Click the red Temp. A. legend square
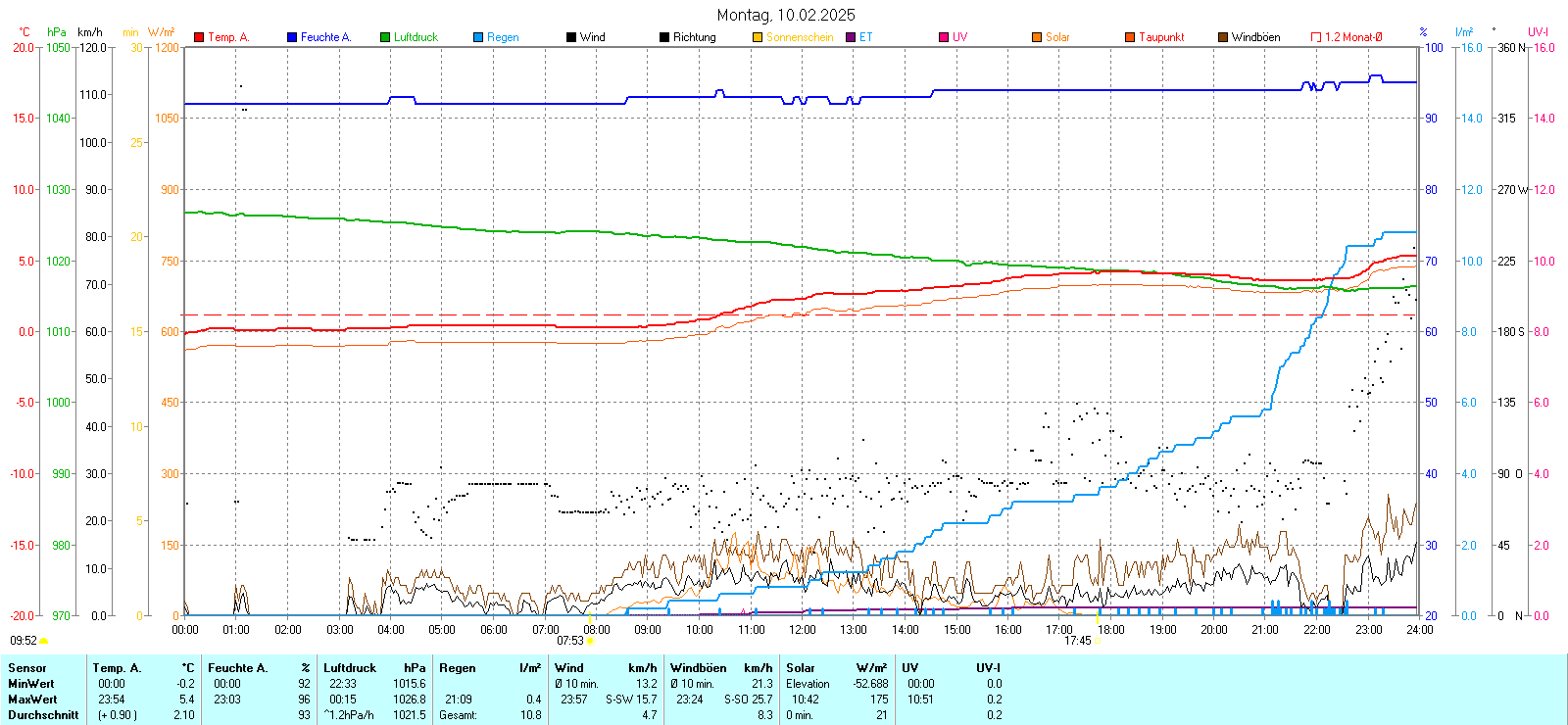This screenshot has height=725, width=1568. tap(199, 37)
